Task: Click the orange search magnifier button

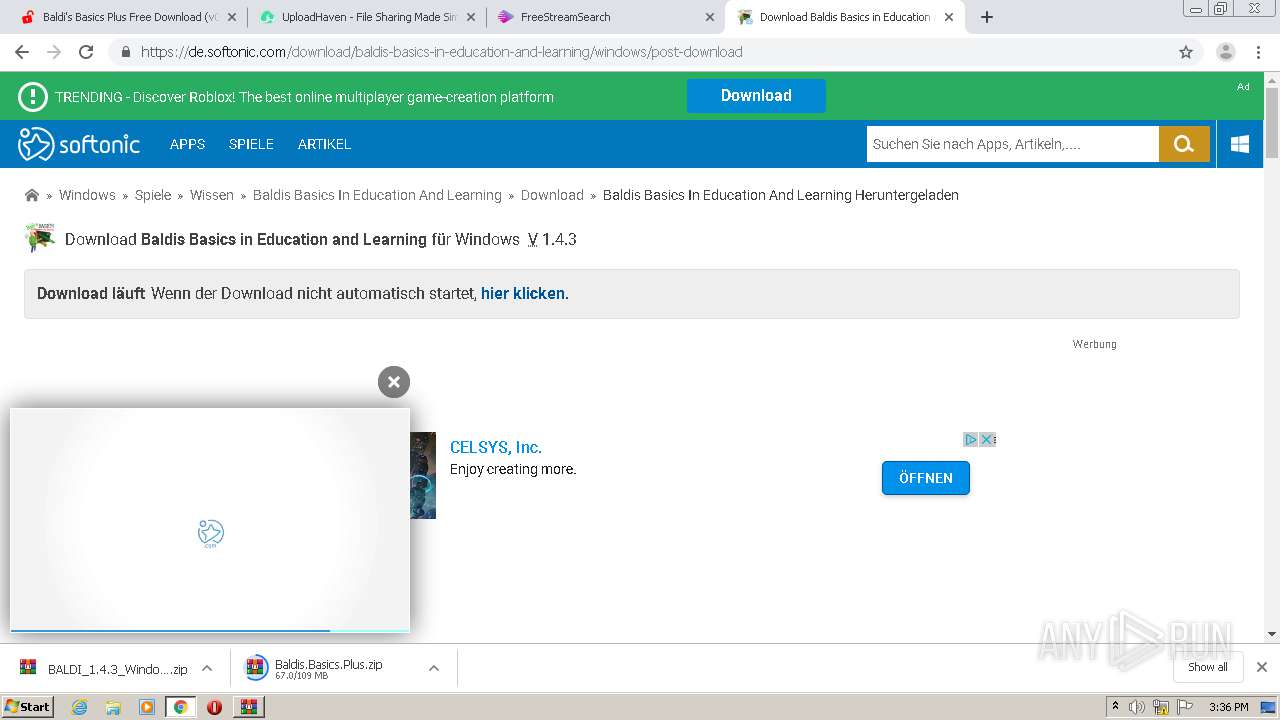Action: pos(1184,144)
